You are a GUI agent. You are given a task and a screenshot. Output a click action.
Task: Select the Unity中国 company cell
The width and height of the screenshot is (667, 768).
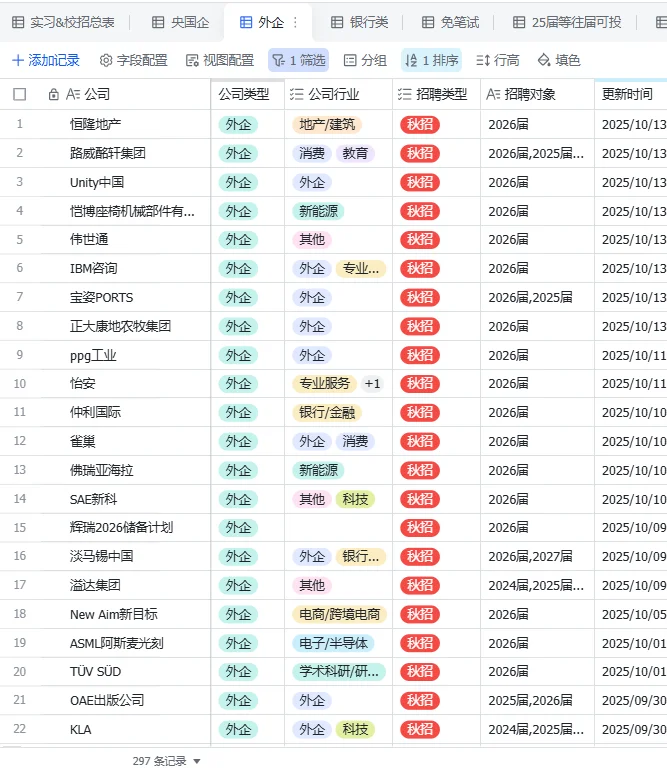tap(125, 182)
